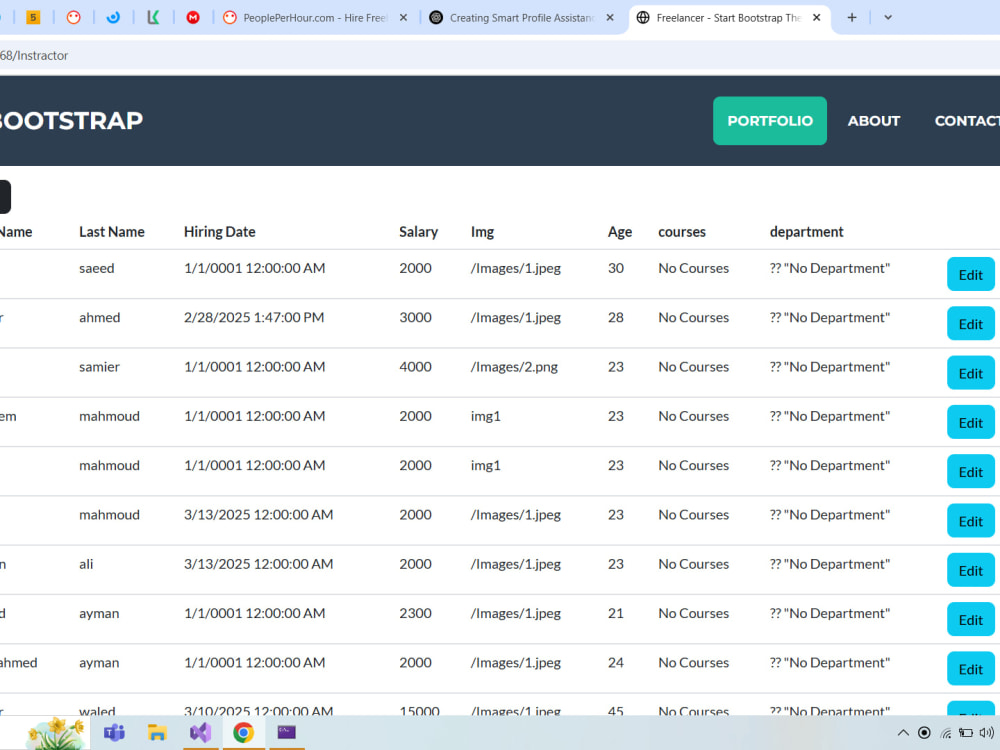
Task: Open the purple terminal app on taskbar
Action: 286,733
